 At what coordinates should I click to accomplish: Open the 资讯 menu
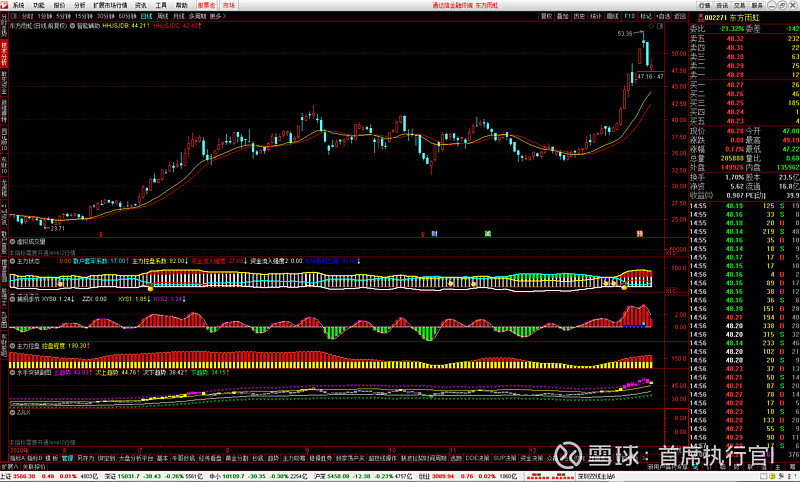140,5
